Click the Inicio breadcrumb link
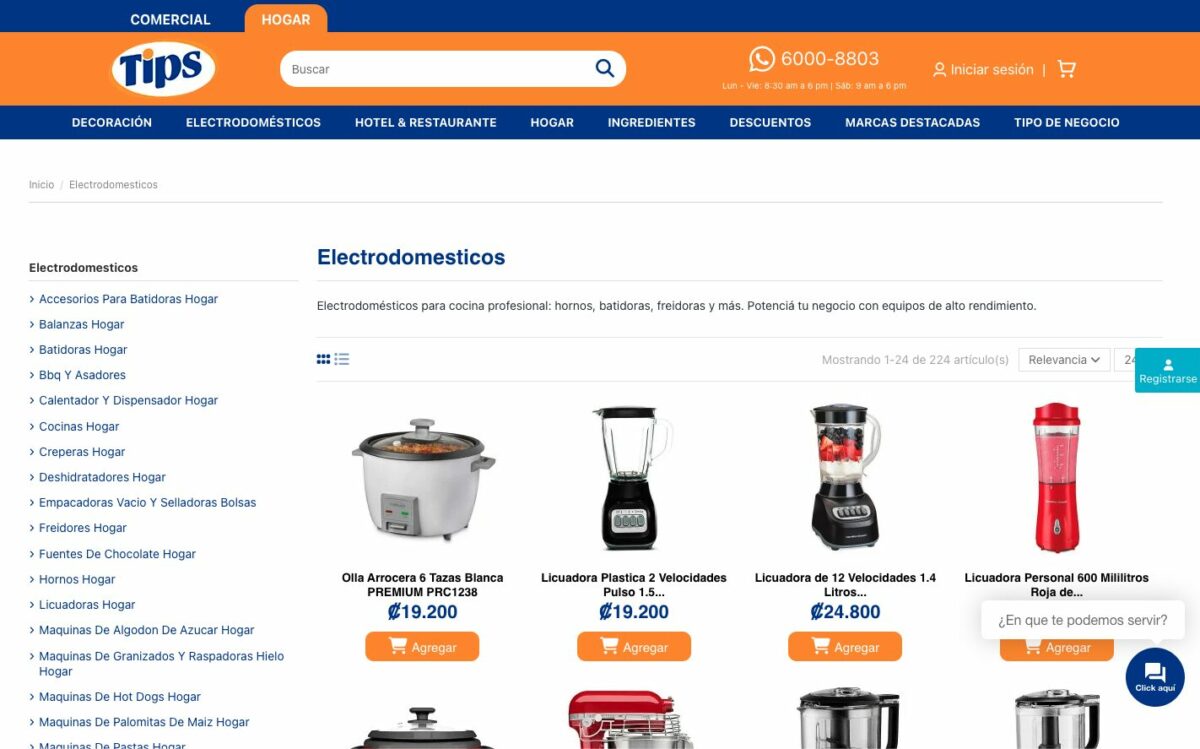 pos(41,185)
